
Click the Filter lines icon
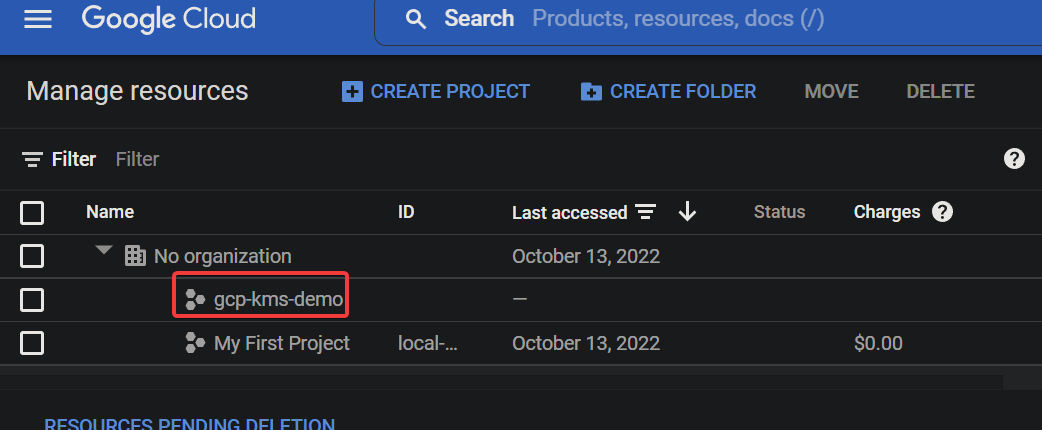(x=32, y=160)
